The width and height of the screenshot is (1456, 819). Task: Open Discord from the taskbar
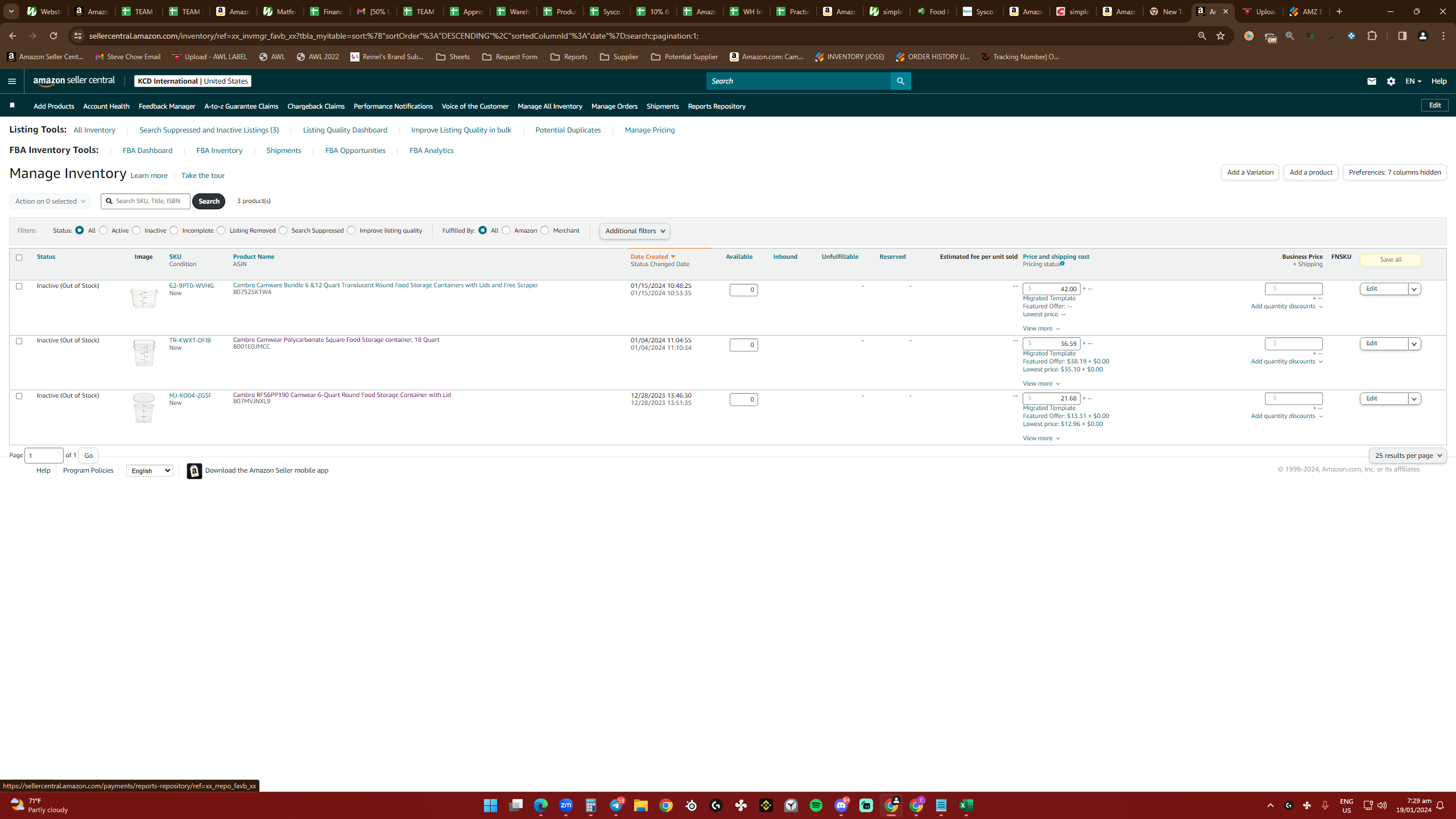coord(841,805)
